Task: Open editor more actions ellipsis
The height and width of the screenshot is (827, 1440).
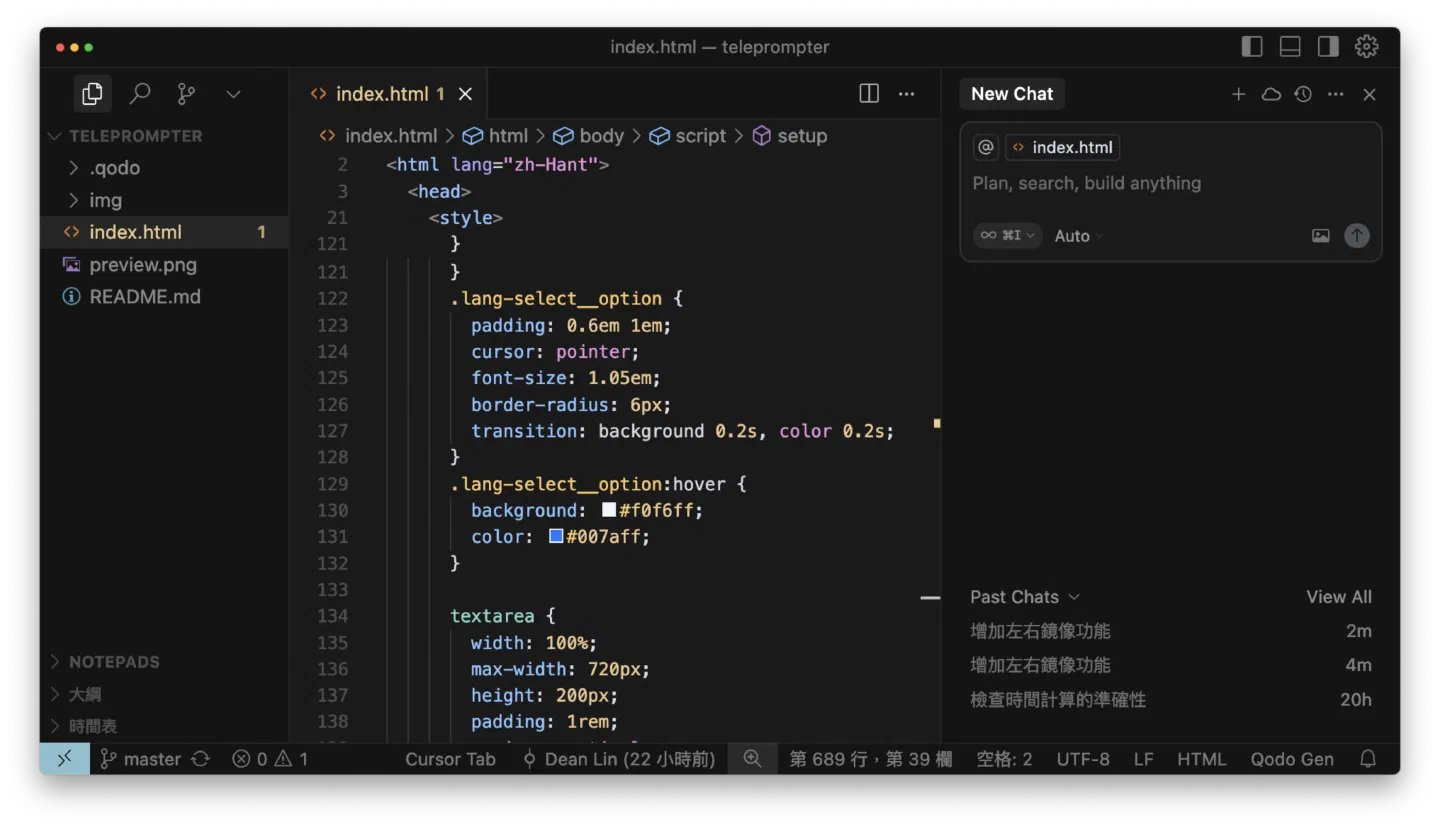Action: pyautogui.click(x=906, y=94)
